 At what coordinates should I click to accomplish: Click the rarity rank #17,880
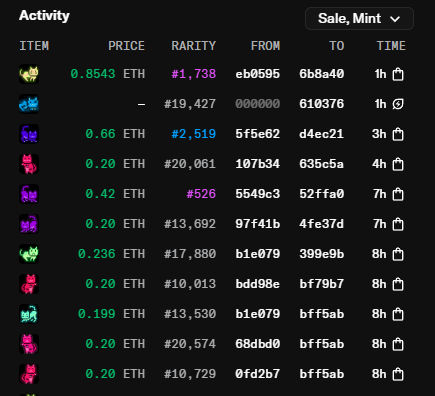point(190,254)
